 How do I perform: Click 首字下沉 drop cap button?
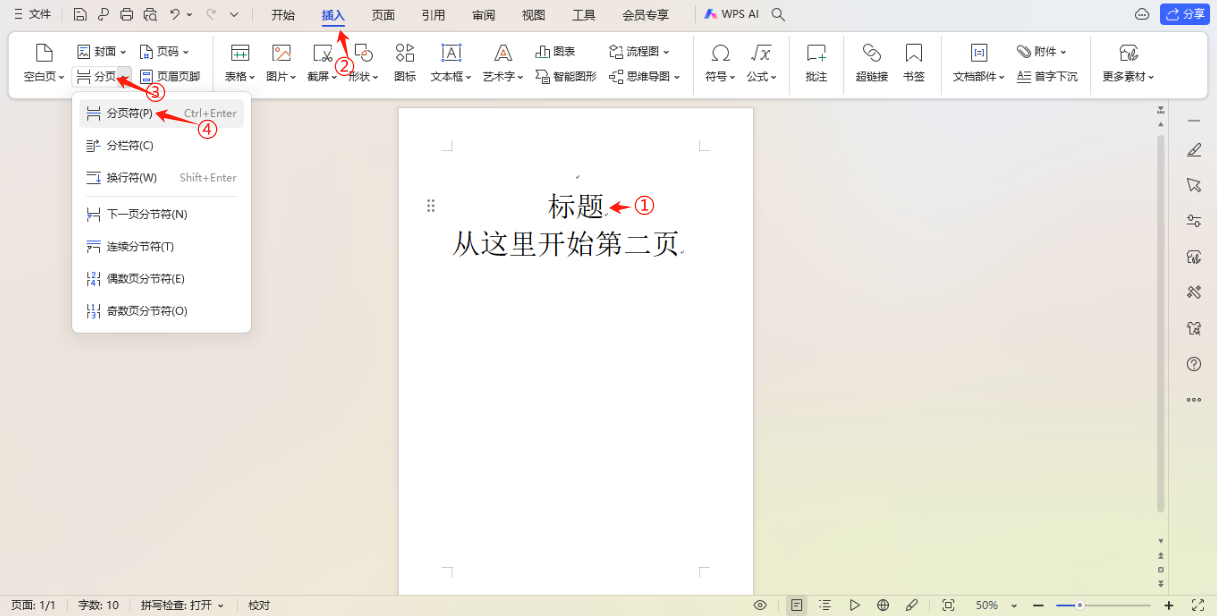coord(1047,76)
